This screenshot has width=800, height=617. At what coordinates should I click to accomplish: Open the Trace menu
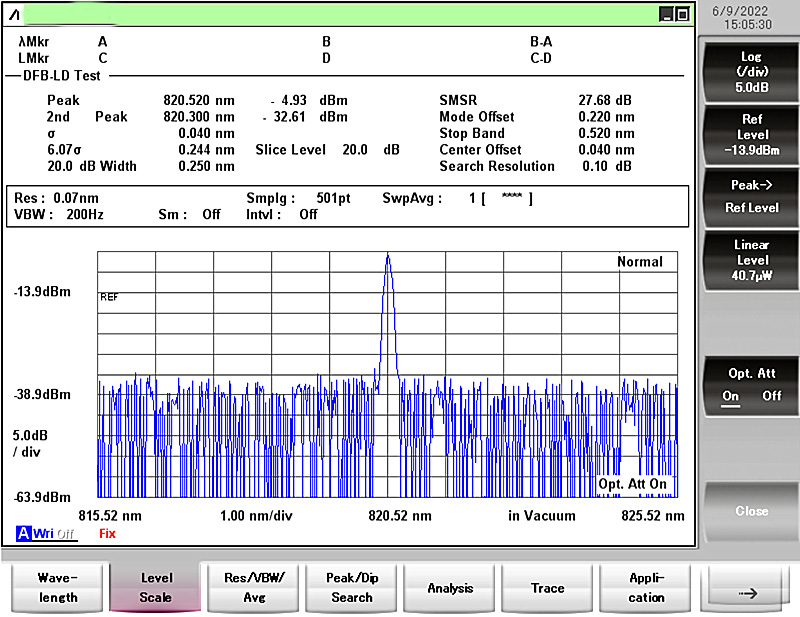tap(547, 587)
